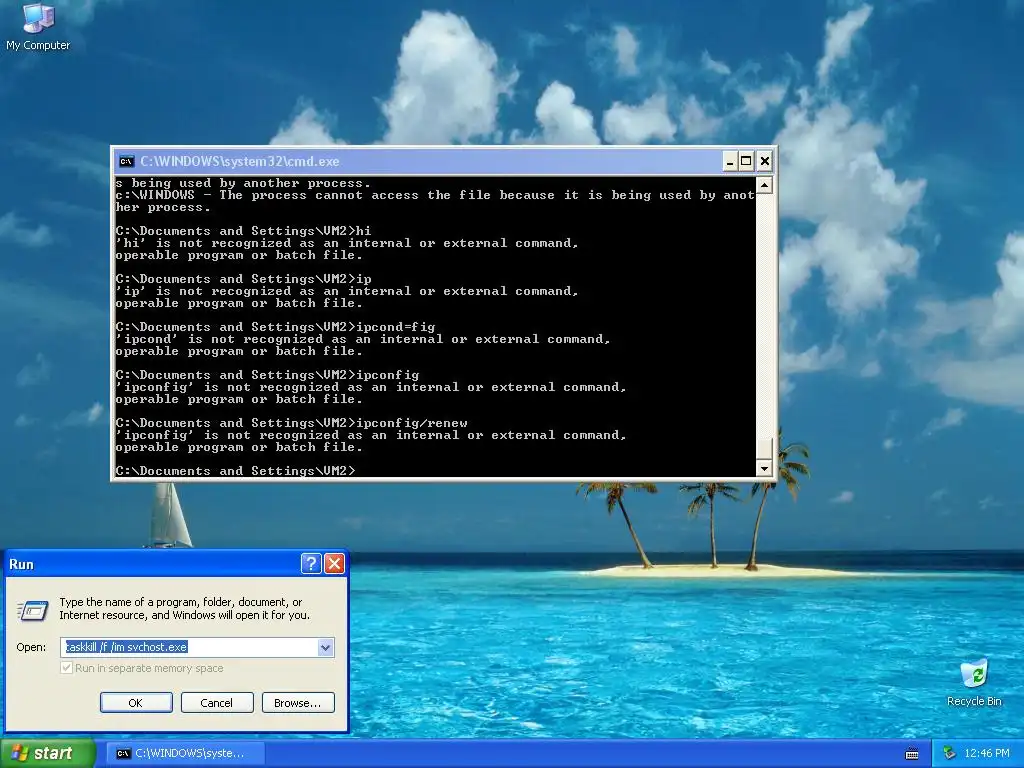The width and height of the screenshot is (1024, 768).
Task: Open the Start menu
Action: tap(47, 753)
